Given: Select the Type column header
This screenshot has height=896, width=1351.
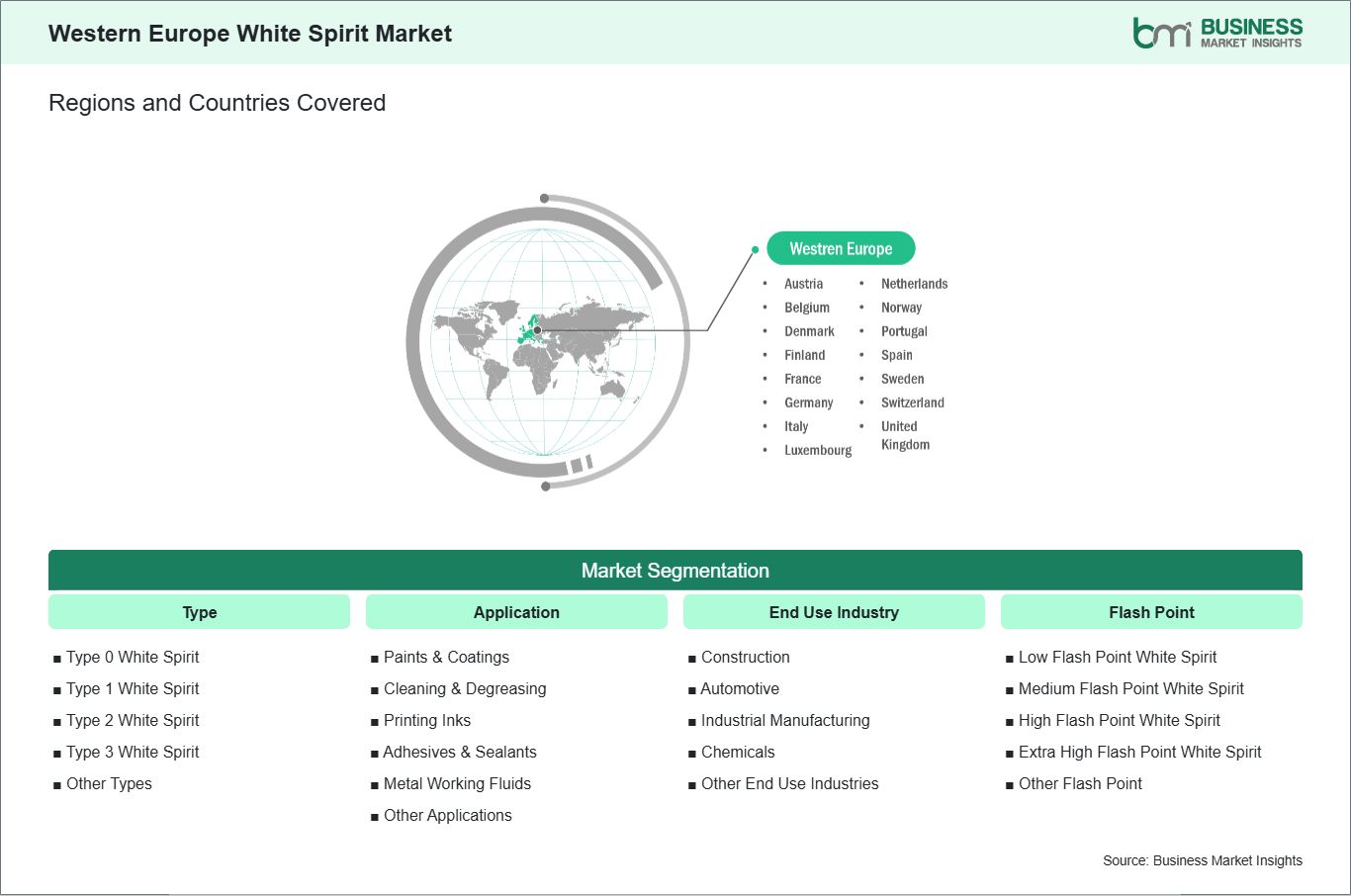Looking at the screenshot, I should coord(199,612).
